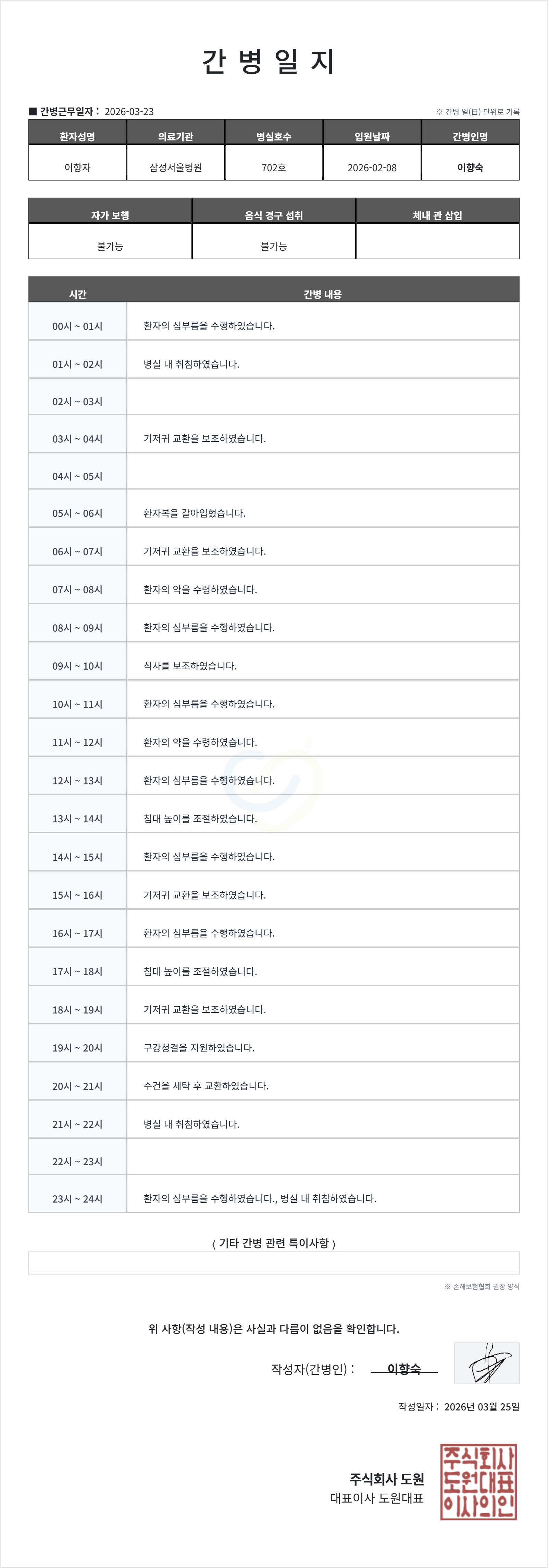Select the hospital name 삼성서울병원

[175, 167]
